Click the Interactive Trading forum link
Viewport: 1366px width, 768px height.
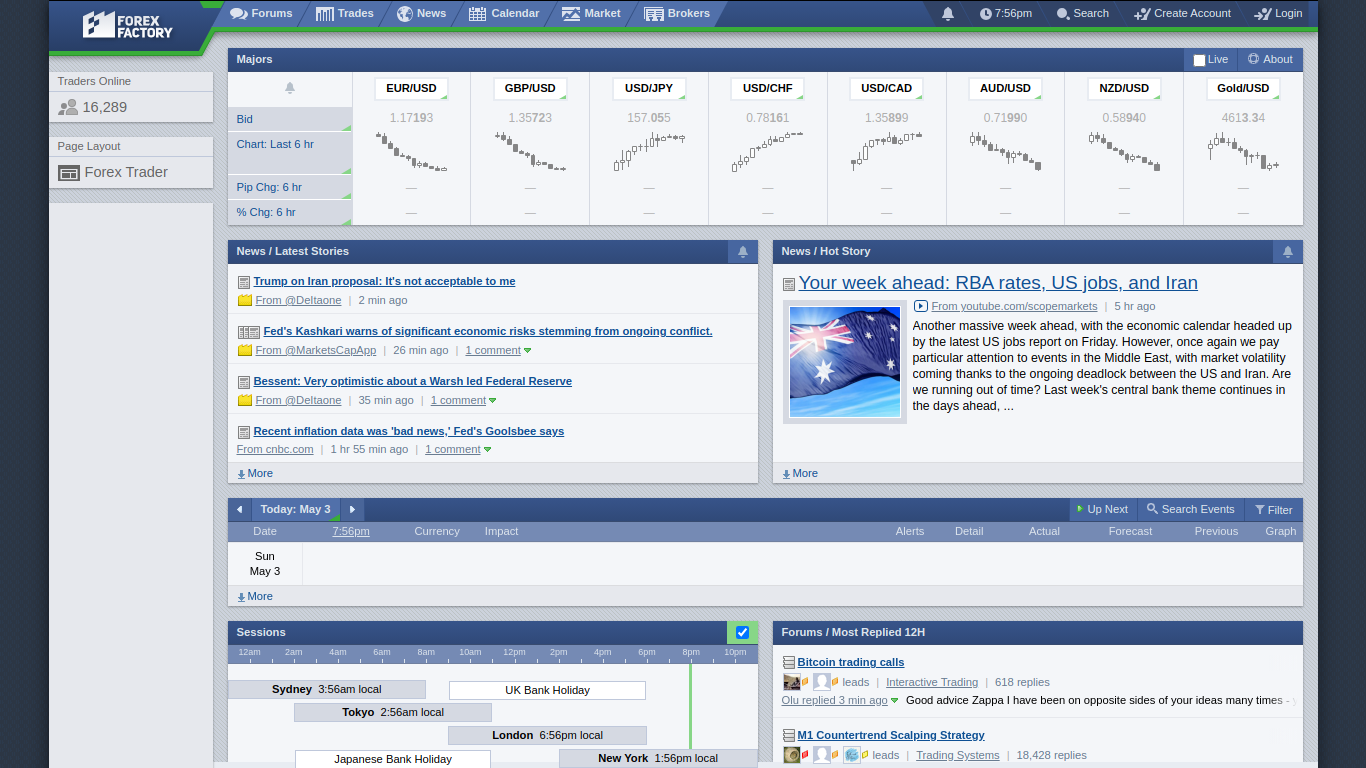pos(932,683)
